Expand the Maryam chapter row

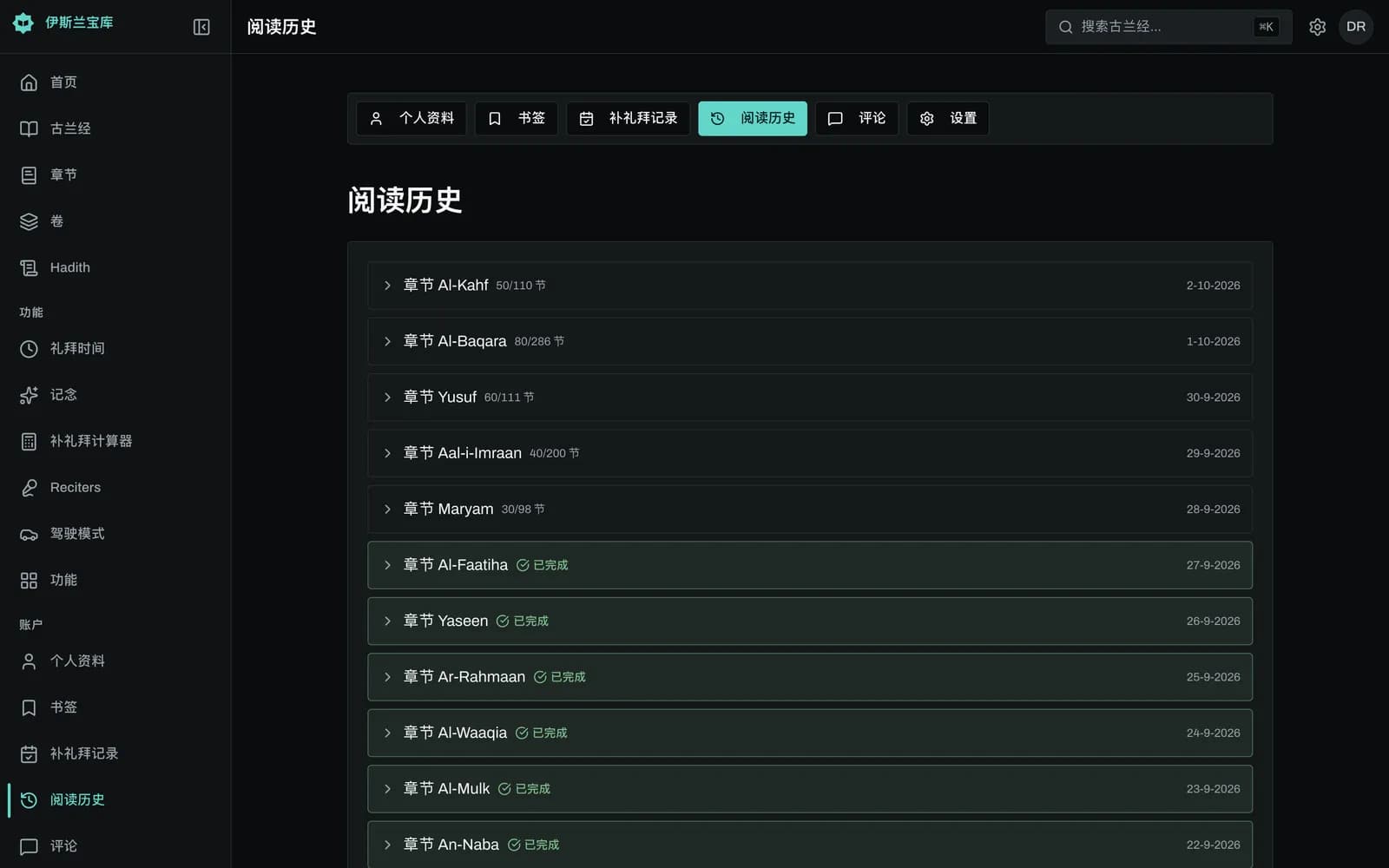pos(810,510)
